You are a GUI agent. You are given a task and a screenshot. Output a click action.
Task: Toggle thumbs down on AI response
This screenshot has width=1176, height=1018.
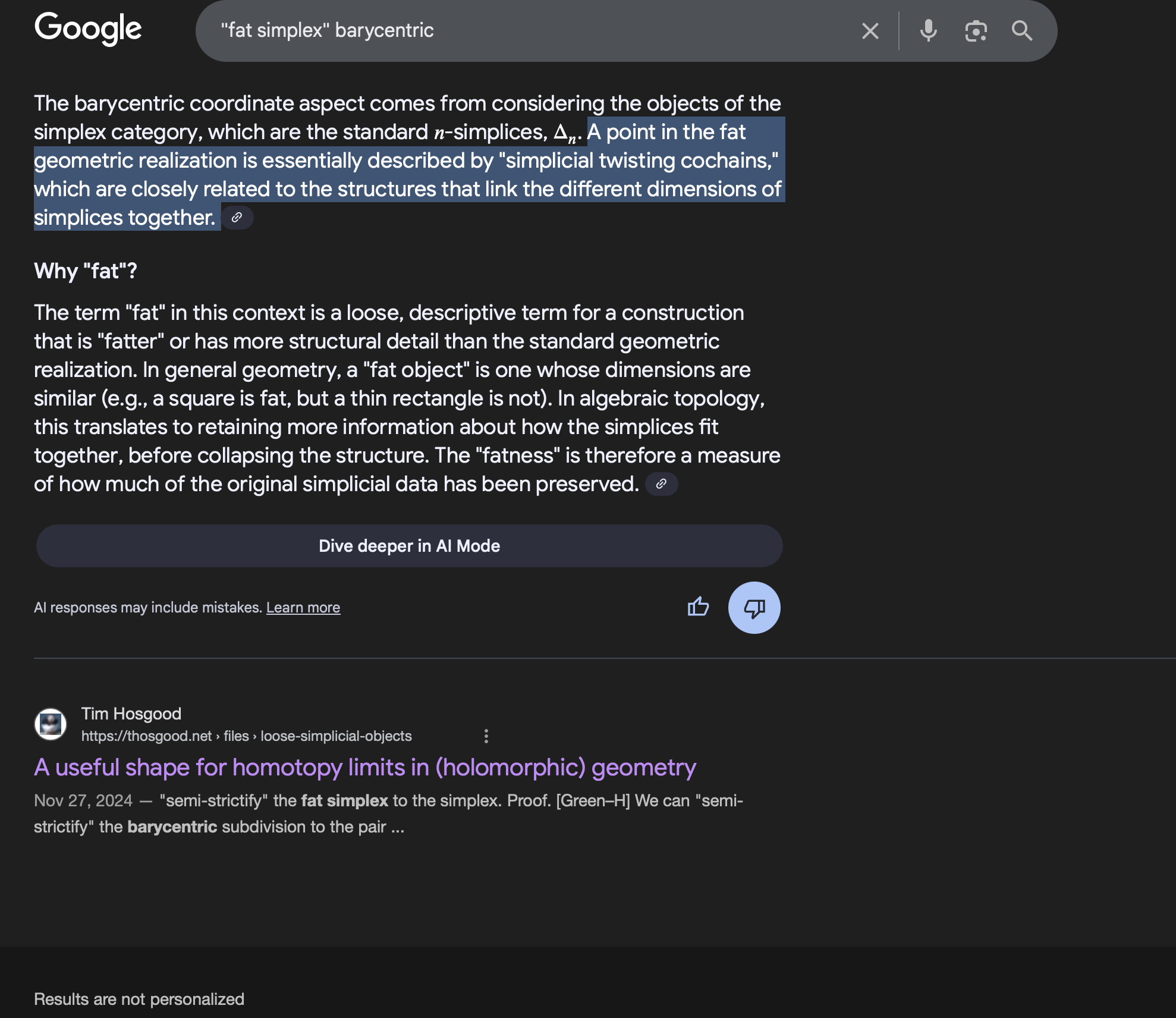click(754, 607)
